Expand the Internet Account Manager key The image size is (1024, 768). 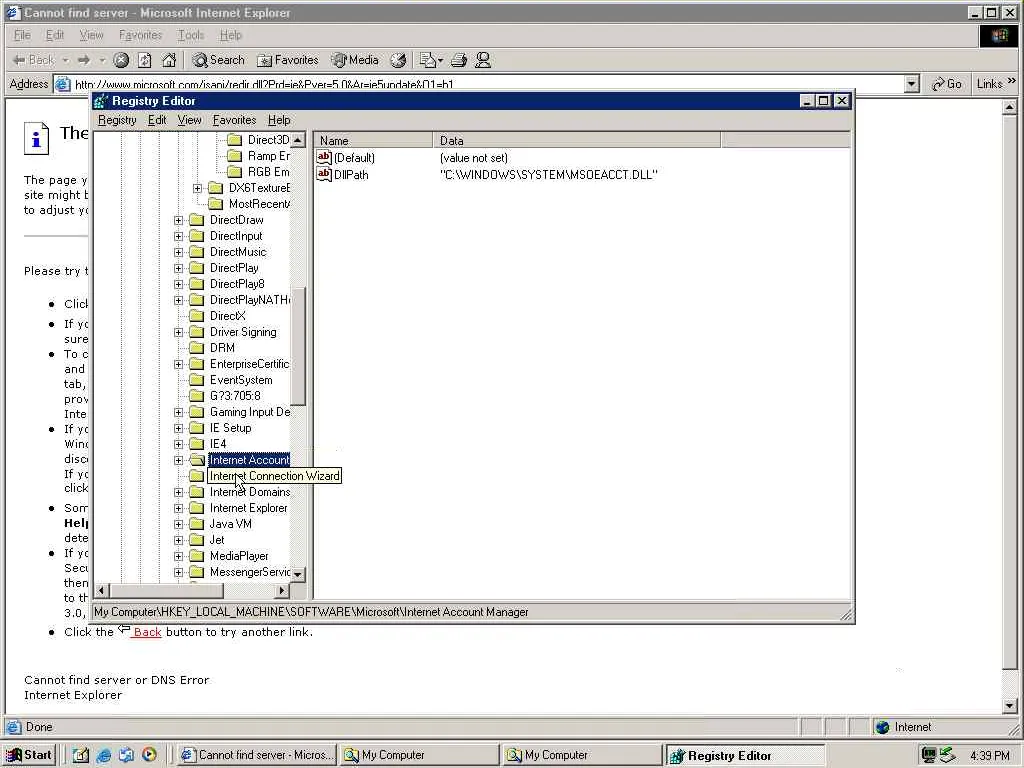pyautogui.click(x=178, y=460)
